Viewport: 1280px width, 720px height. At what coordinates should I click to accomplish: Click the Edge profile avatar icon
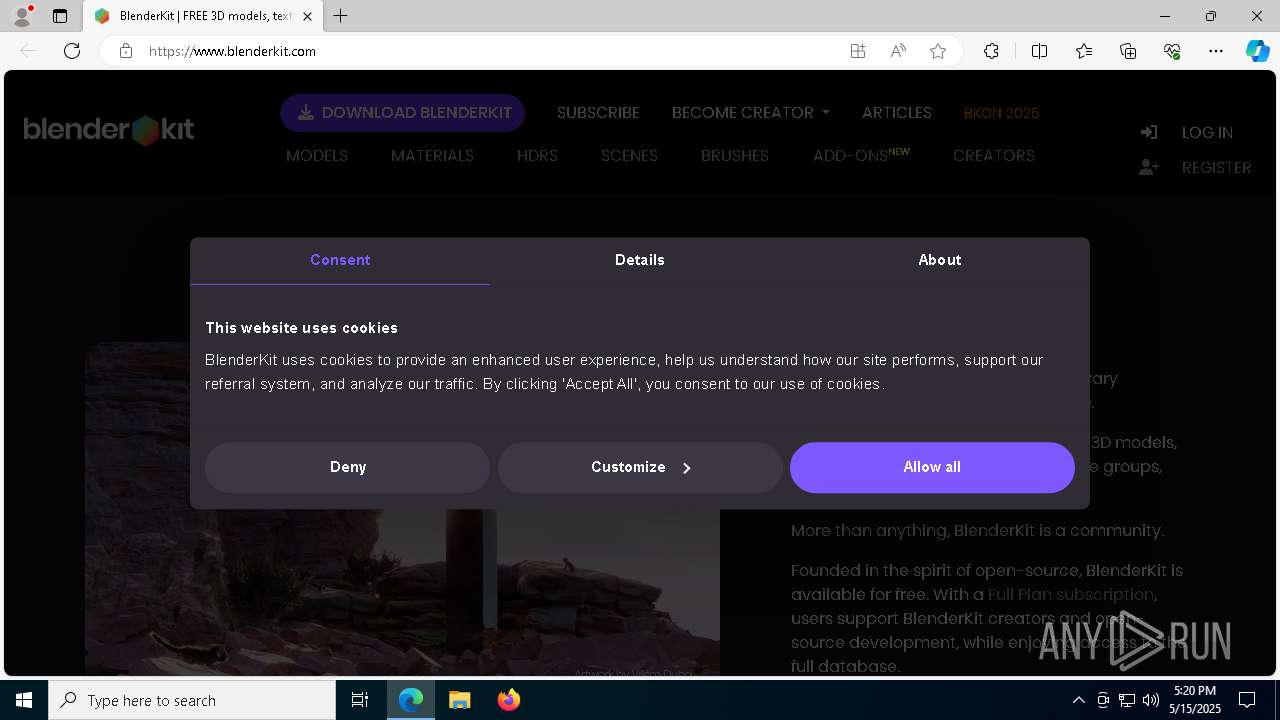pos(22,16)
